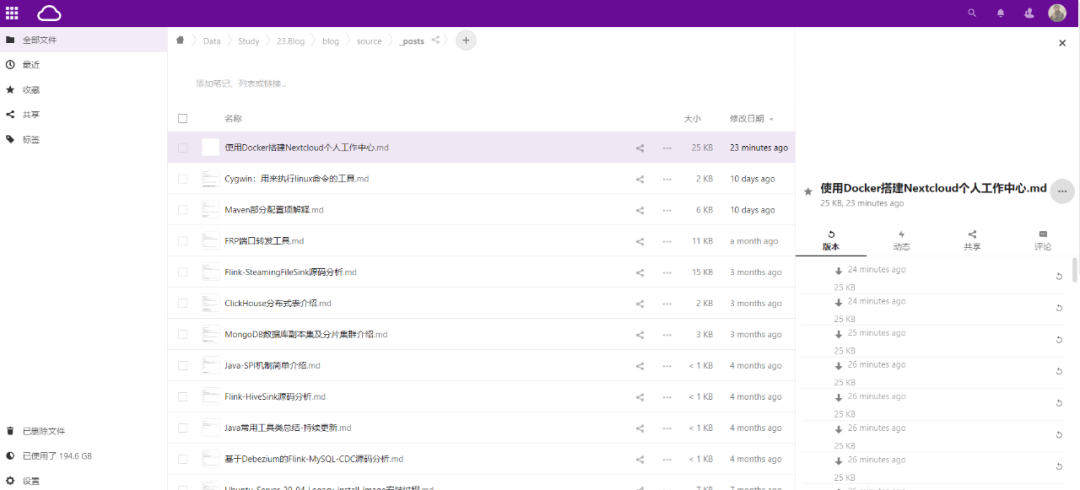Share the ClickHouse分布式表介绍.md file
Image resolution: width=1080 pixels, height=490 pixels.
[640, 303]
